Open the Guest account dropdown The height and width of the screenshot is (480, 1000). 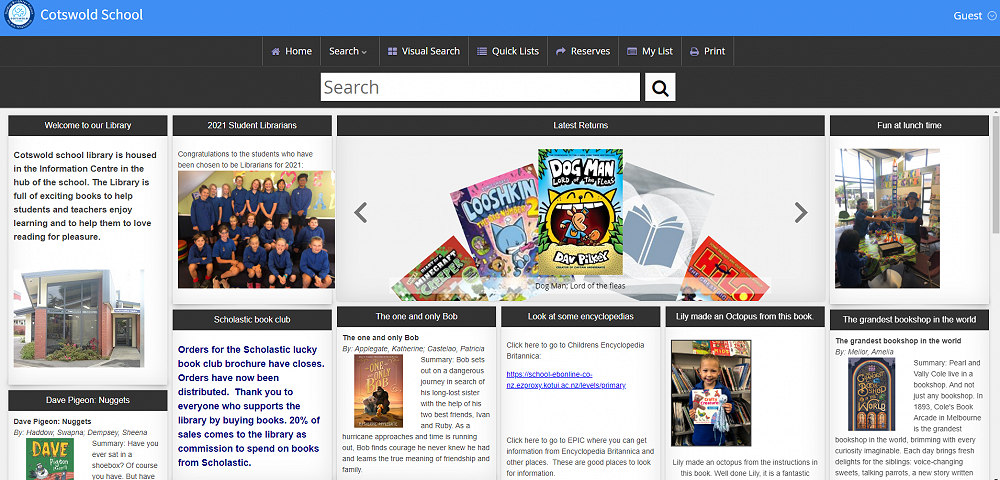click(969, 16)
